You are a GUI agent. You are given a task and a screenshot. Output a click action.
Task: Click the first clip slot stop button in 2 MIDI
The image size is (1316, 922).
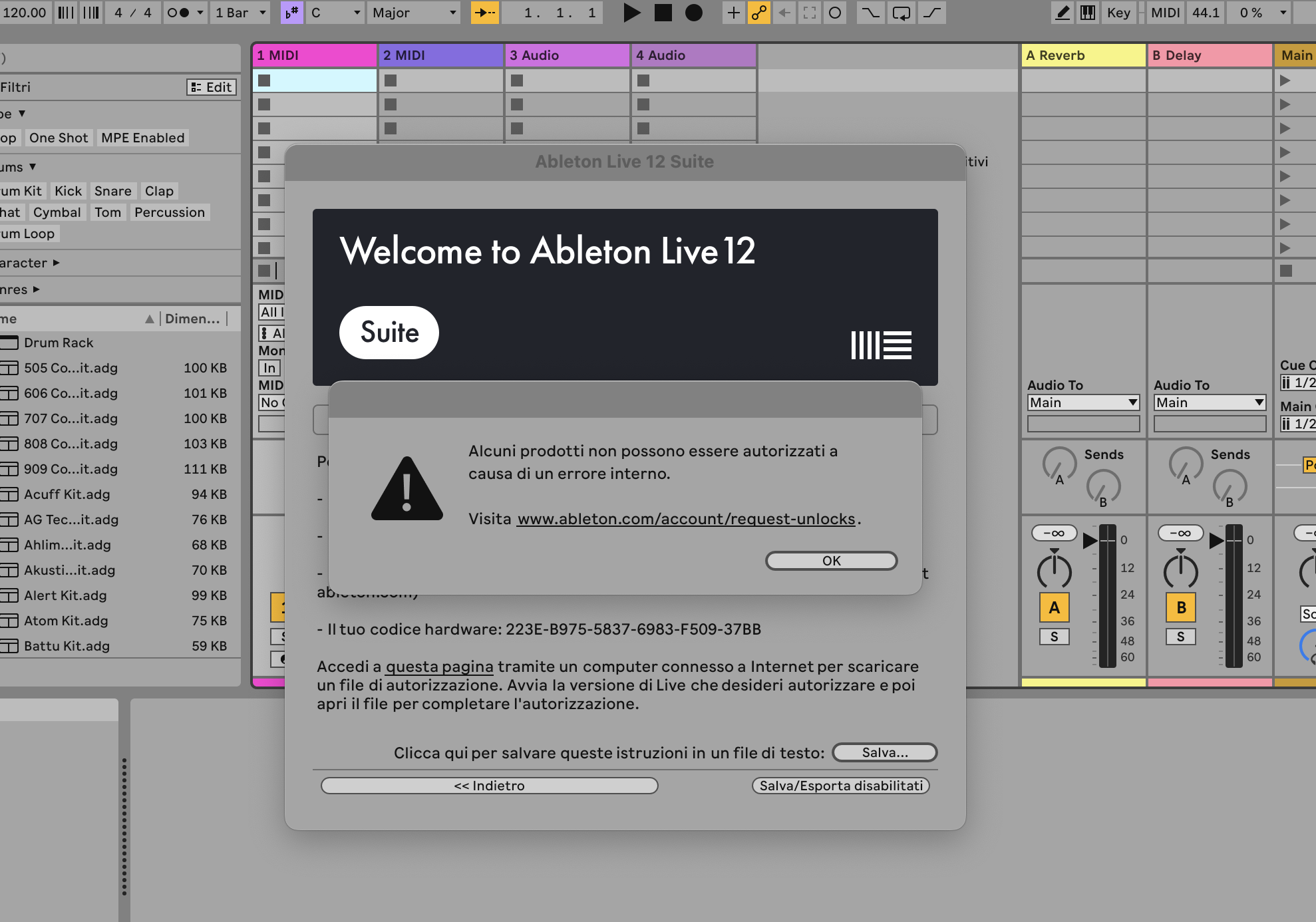[391, 80]
